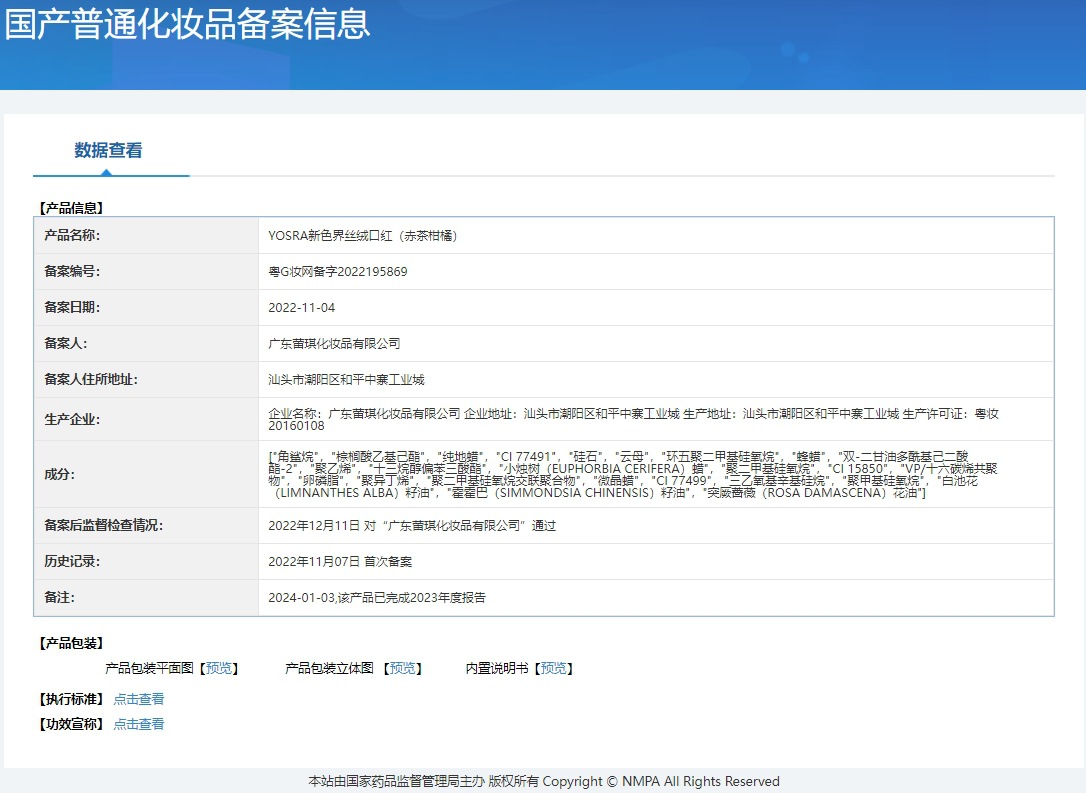Viewport: 1086px width, 793px height.
Task: Click the 备案编号 value 粤G妆网备字2022195869
Action: click(x=338, y=271)
